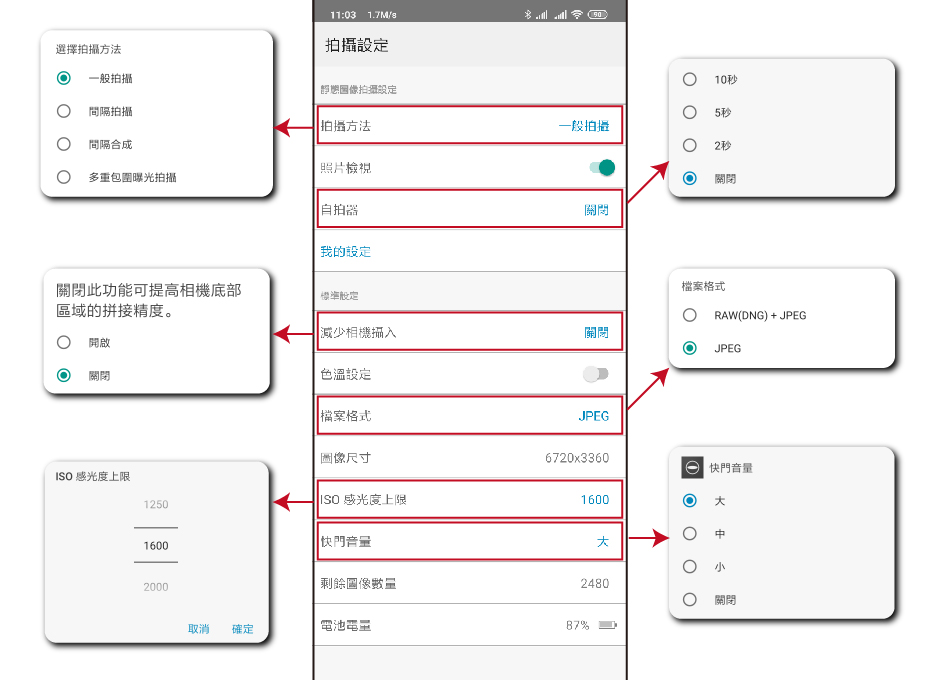Enable the 色溫設定 switch
940x680 pixels.
[x=596, y=374]
